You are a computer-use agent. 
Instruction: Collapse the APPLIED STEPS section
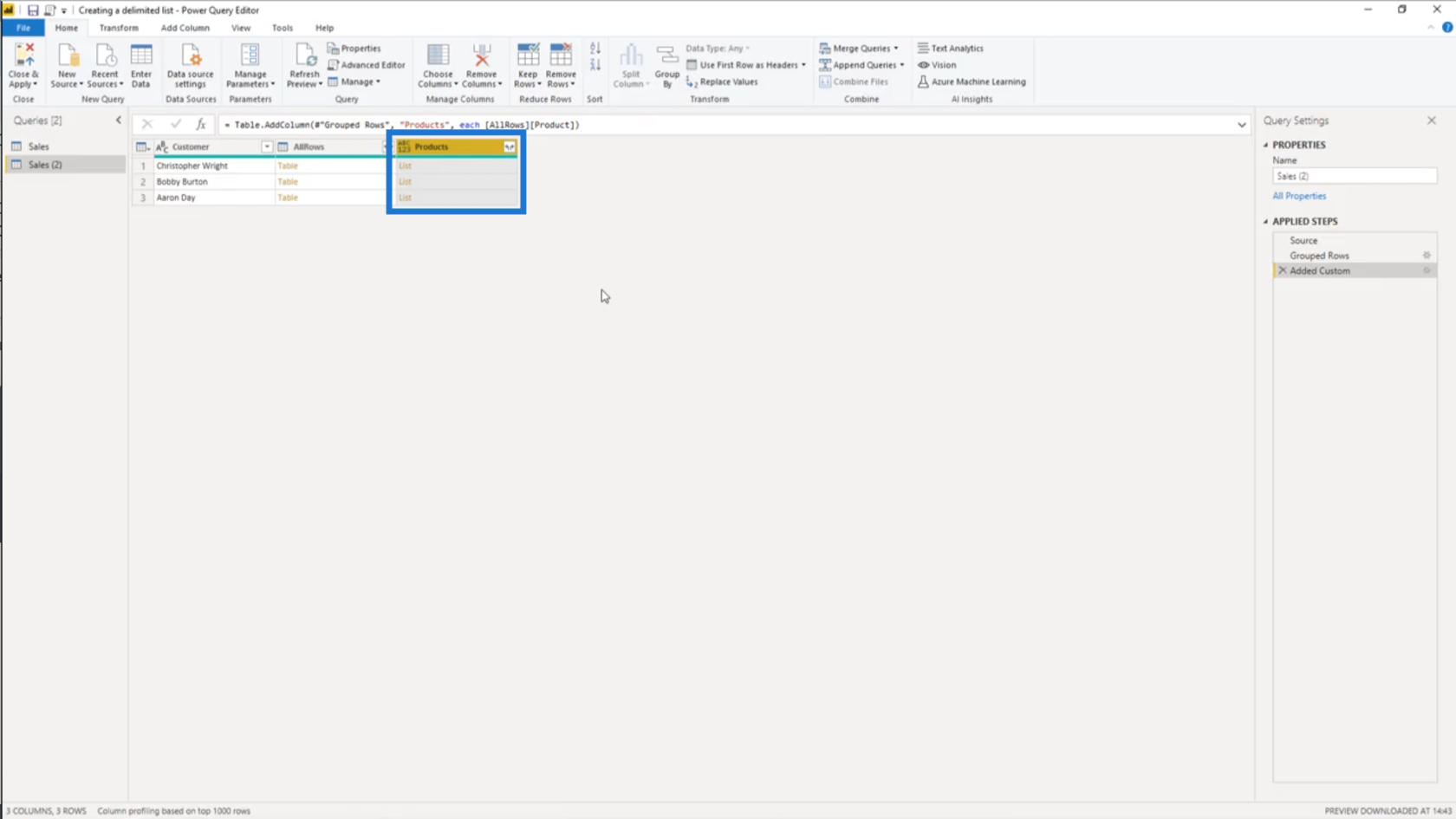click(1265, 221)
